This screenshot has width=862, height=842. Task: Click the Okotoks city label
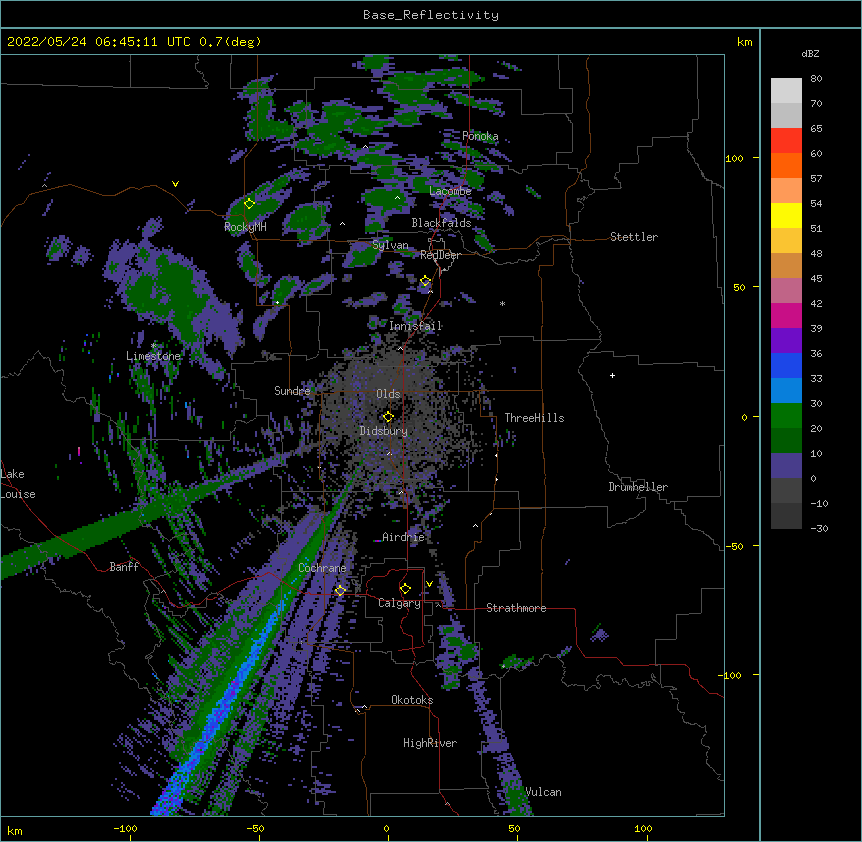pos(412,700)
